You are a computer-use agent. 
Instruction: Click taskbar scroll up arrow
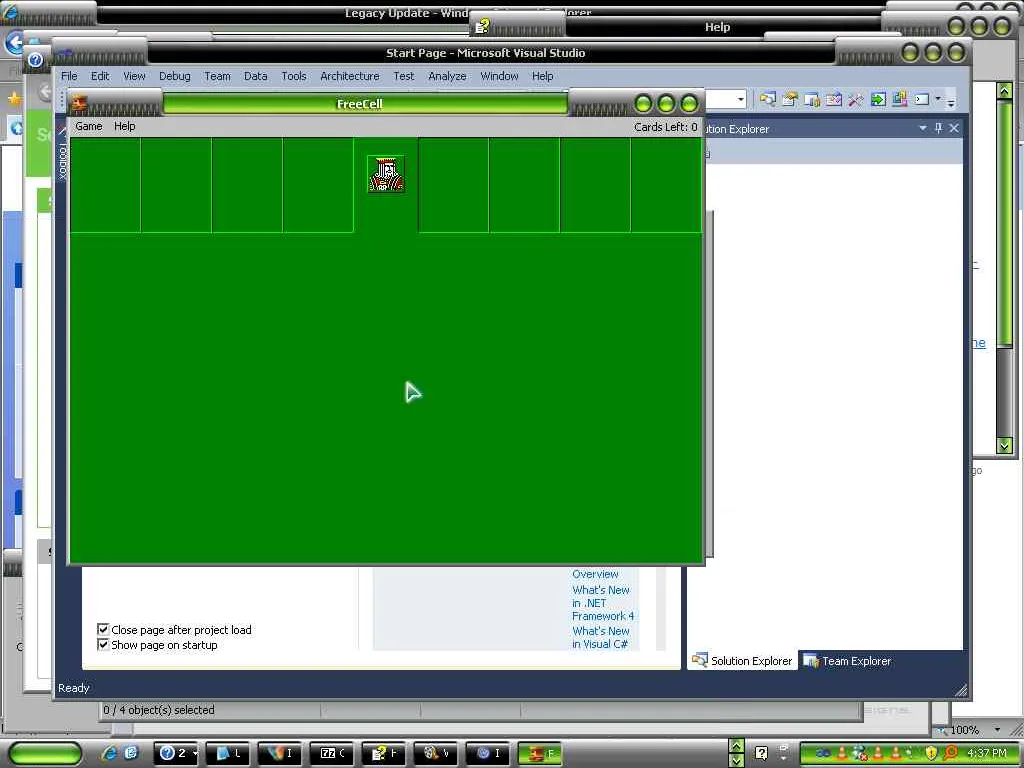(x=736, y=745)
